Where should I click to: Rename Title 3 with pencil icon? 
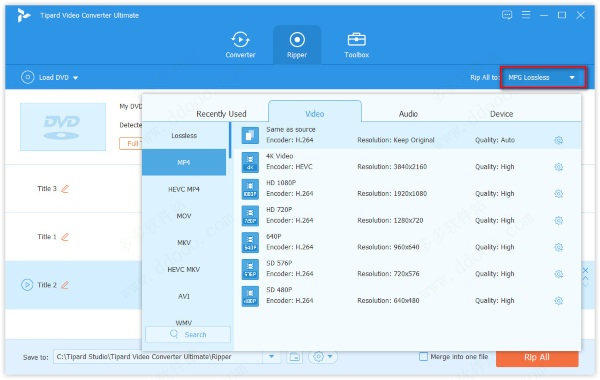[65, 189]
